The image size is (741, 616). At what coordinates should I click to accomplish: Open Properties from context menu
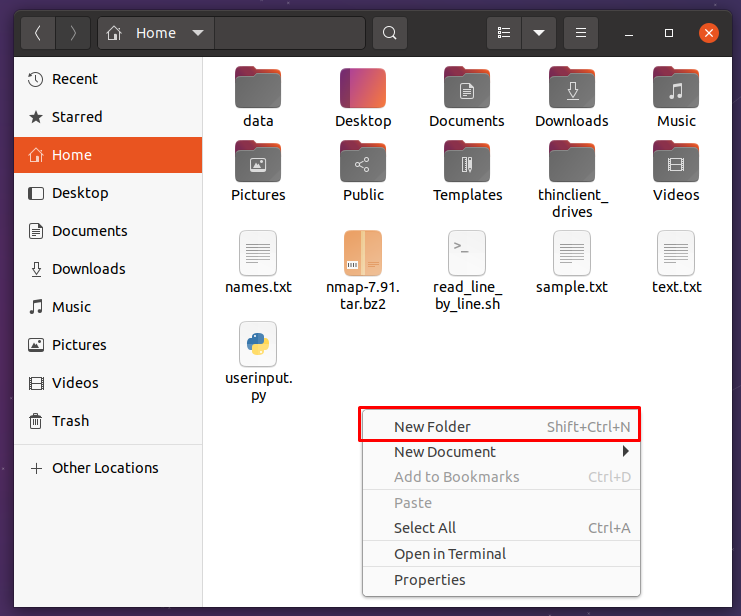pos(501,580)
